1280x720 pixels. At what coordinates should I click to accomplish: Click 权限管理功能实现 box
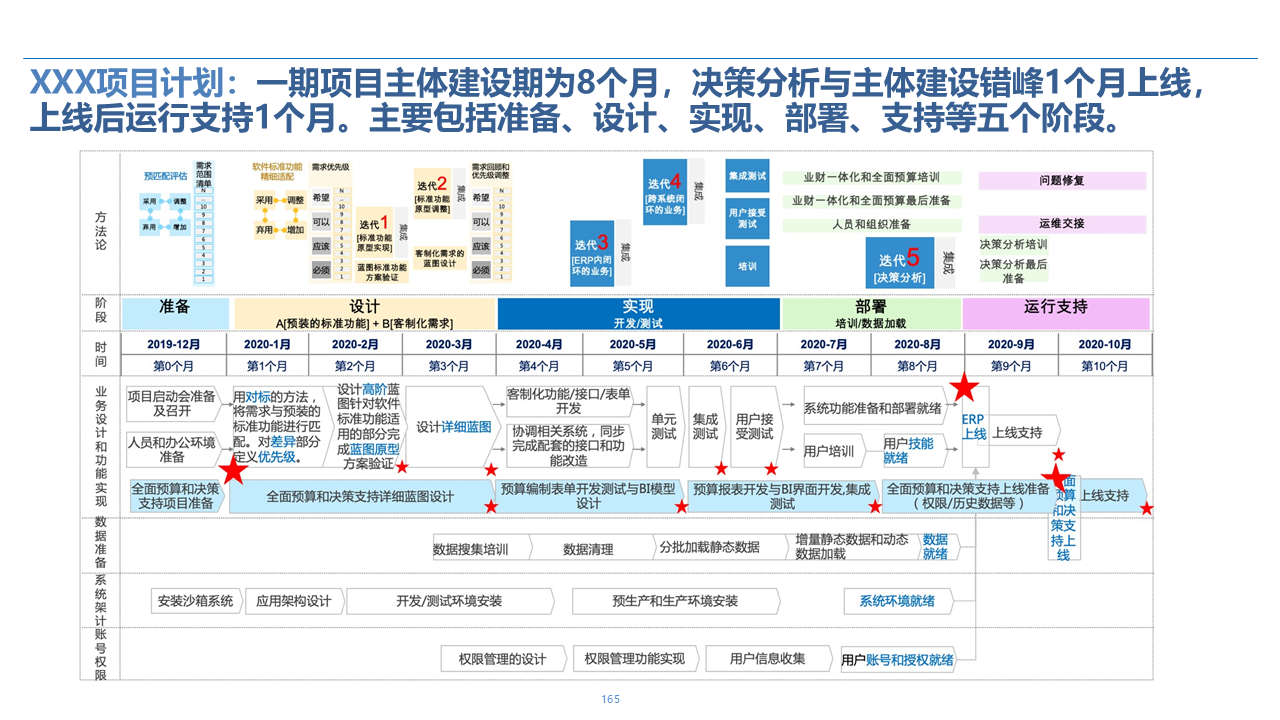point(635,658)
